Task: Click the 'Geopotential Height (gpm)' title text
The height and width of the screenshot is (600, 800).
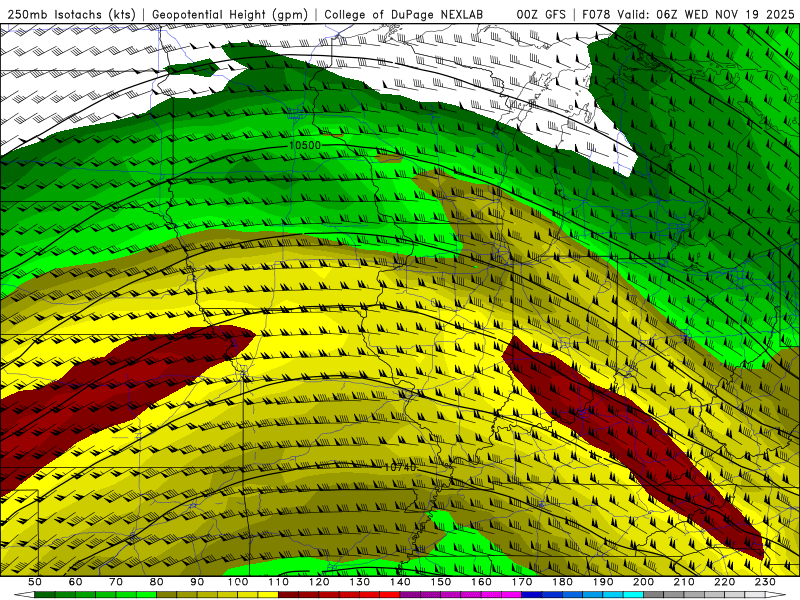Action: click(x=230, y=15)
